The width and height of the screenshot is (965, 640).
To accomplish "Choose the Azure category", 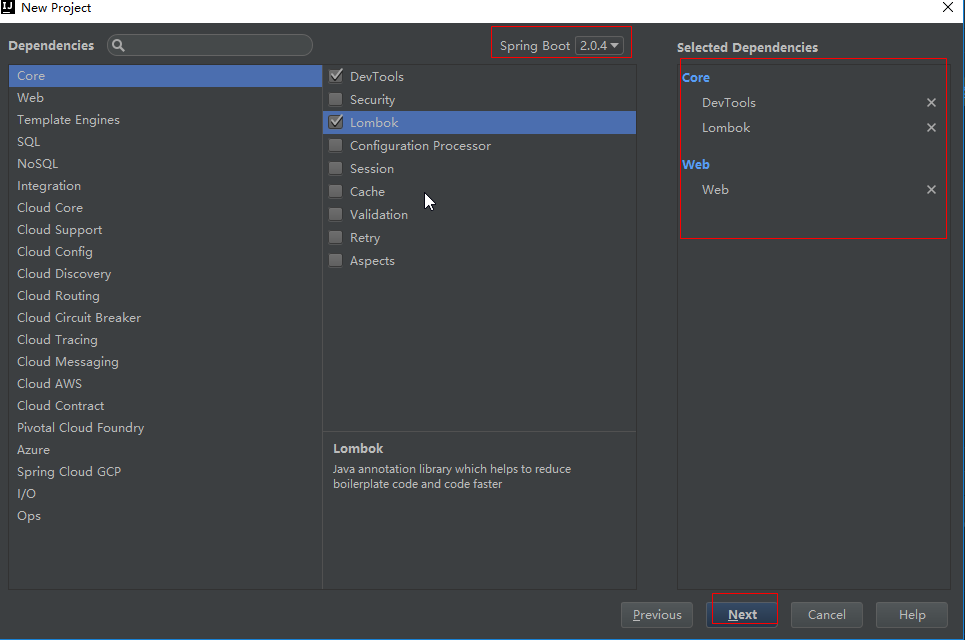I will [x=165, y=450].
